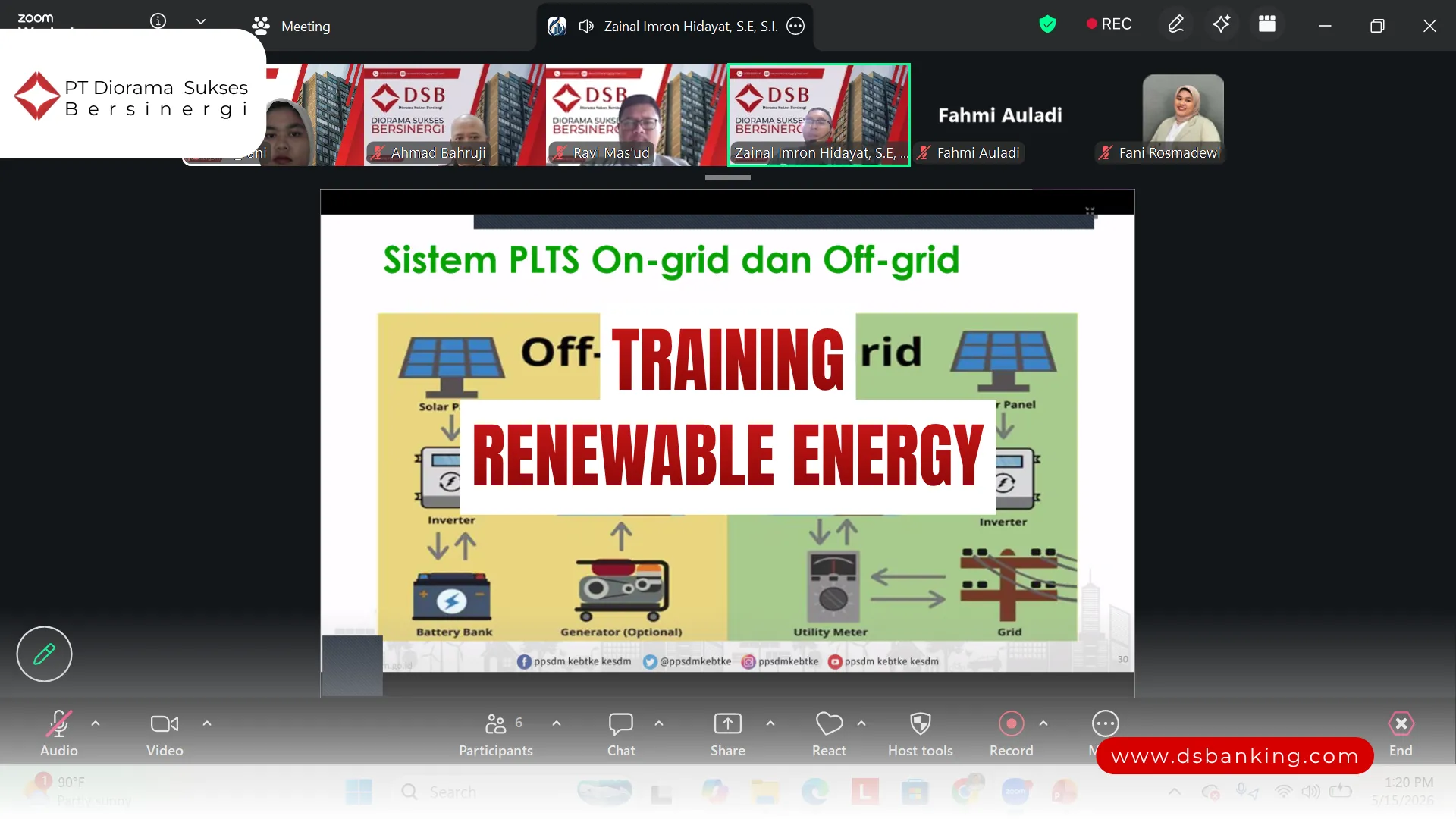Image resolution: width=1456 pixels, height=819 pixels.
Task: Click the speaker icon beside Zainal's name
Action: click(586, 27)
